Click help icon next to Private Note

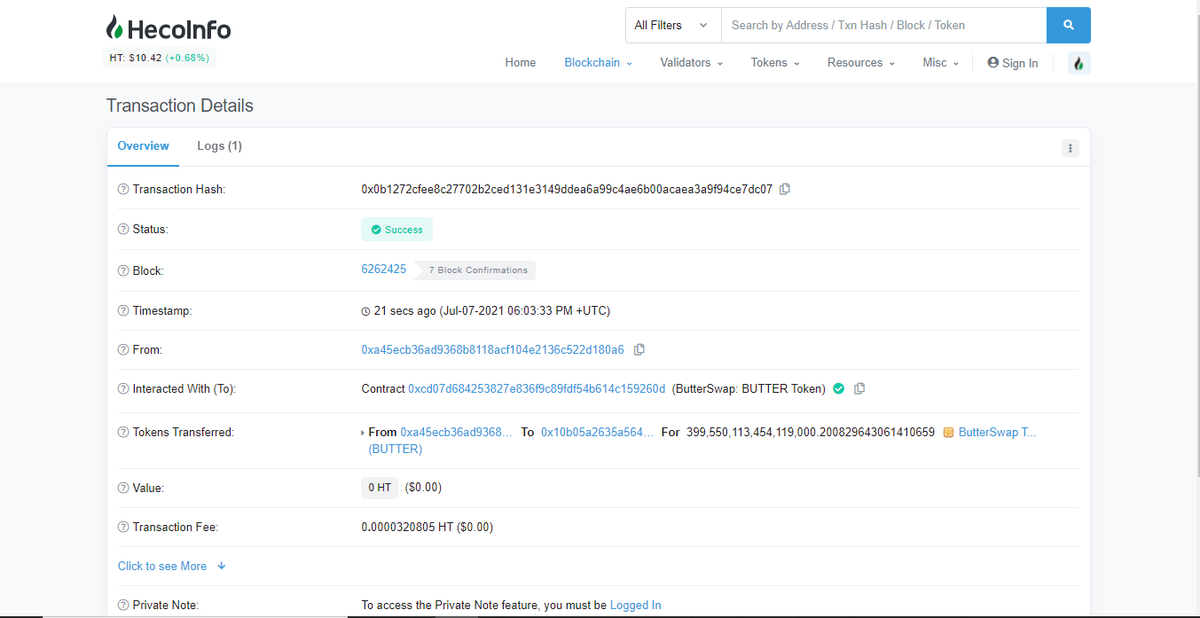[123, 605]
